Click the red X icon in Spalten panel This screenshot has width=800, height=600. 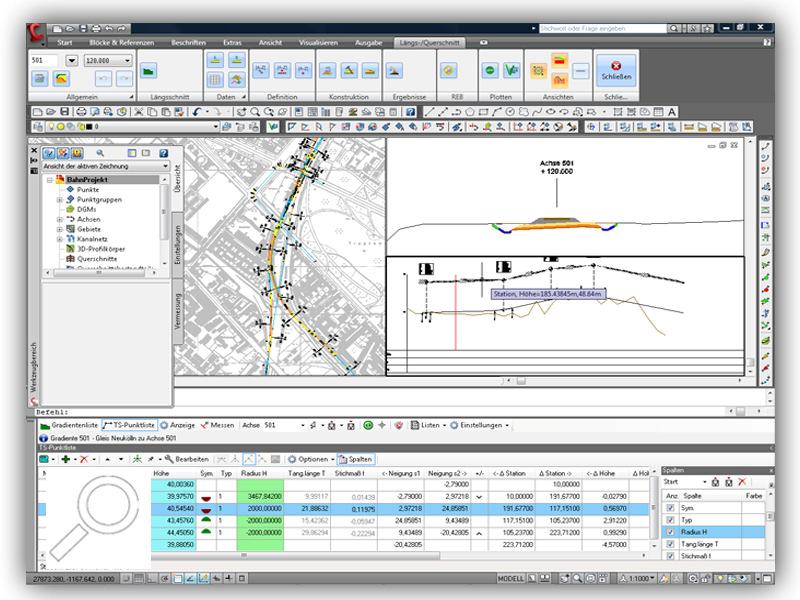pyautogui.click(x=742, y=482)
